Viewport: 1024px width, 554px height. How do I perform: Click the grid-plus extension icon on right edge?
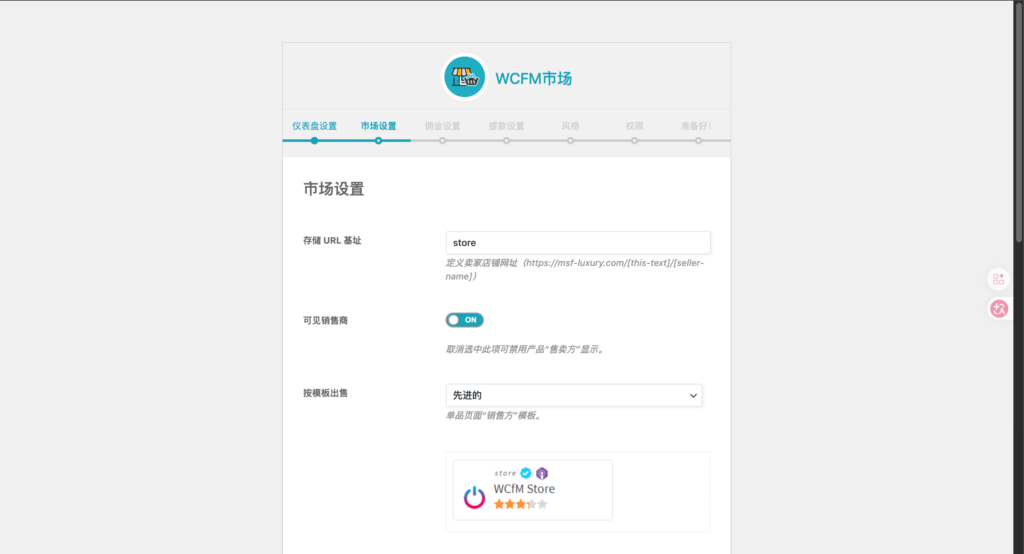[x=999, y=280]
